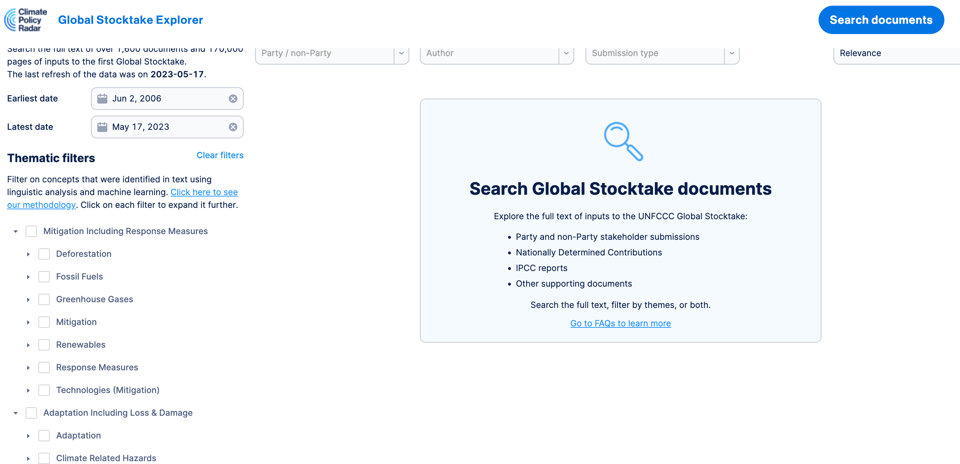This screenshot has height=464, width=960.
Task: Expand the Adaptation sub-filter arrow
Action: (28, 436)
